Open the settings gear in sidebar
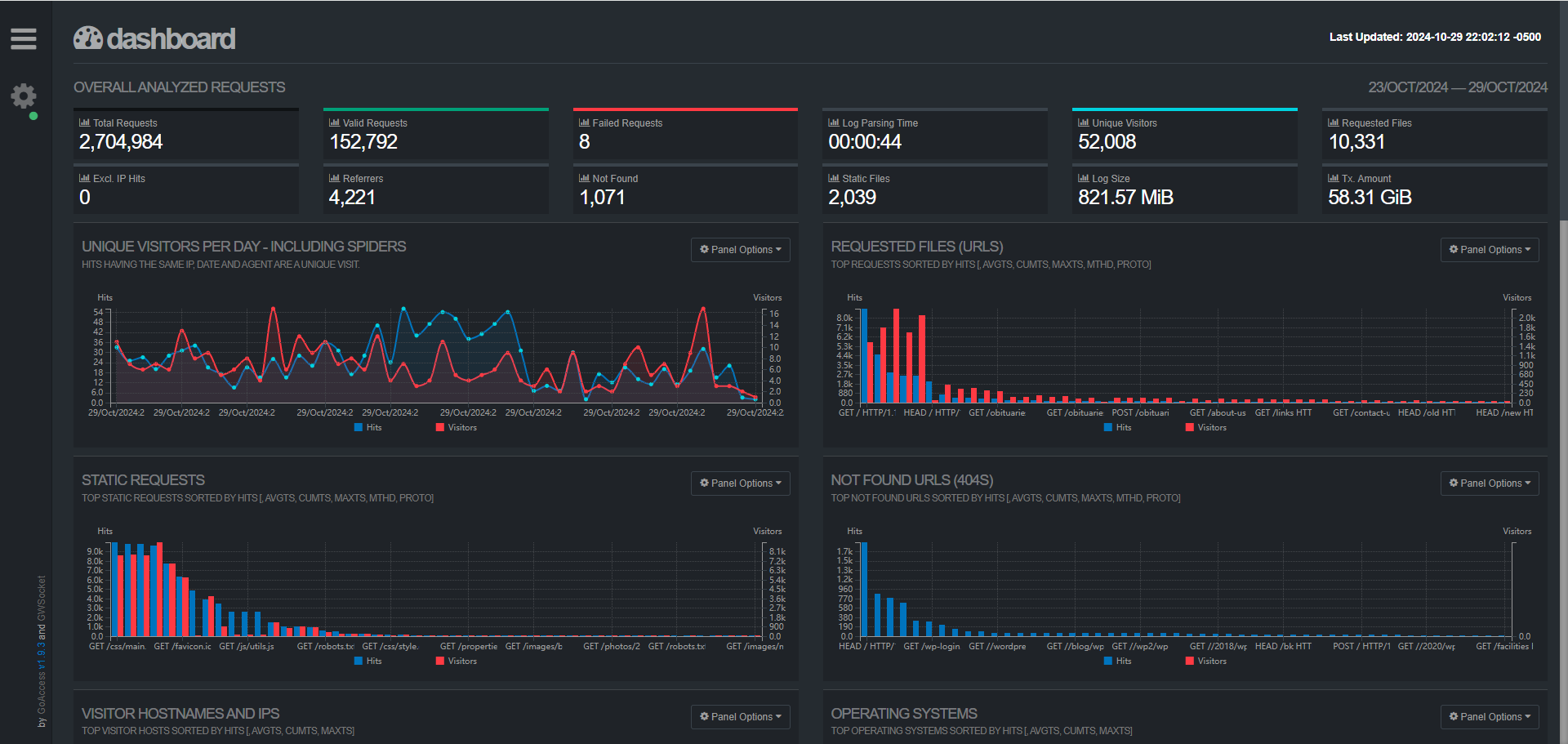The width and height of the screenshot is (1568, 744). tap(24, 96)
